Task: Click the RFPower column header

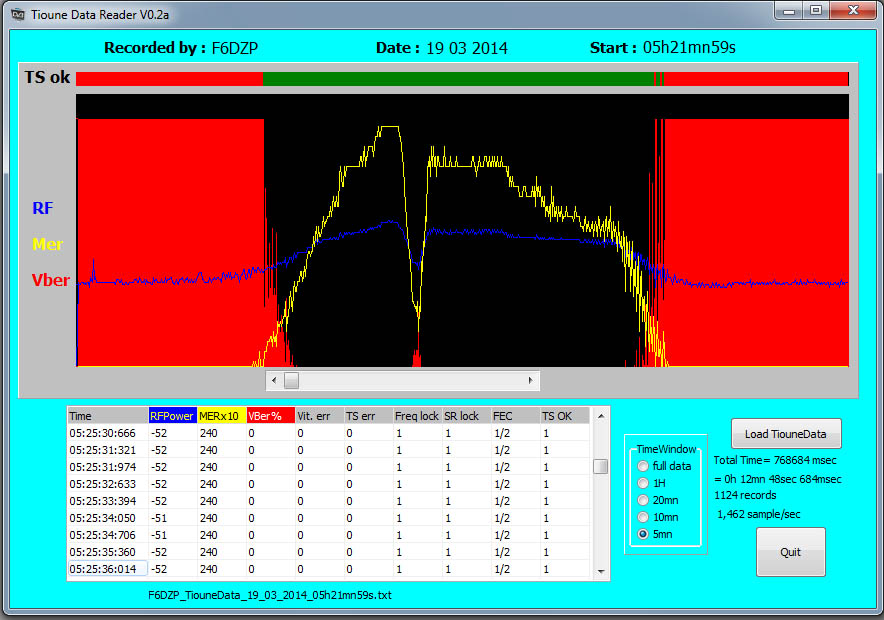Action: tap(173, 416)
